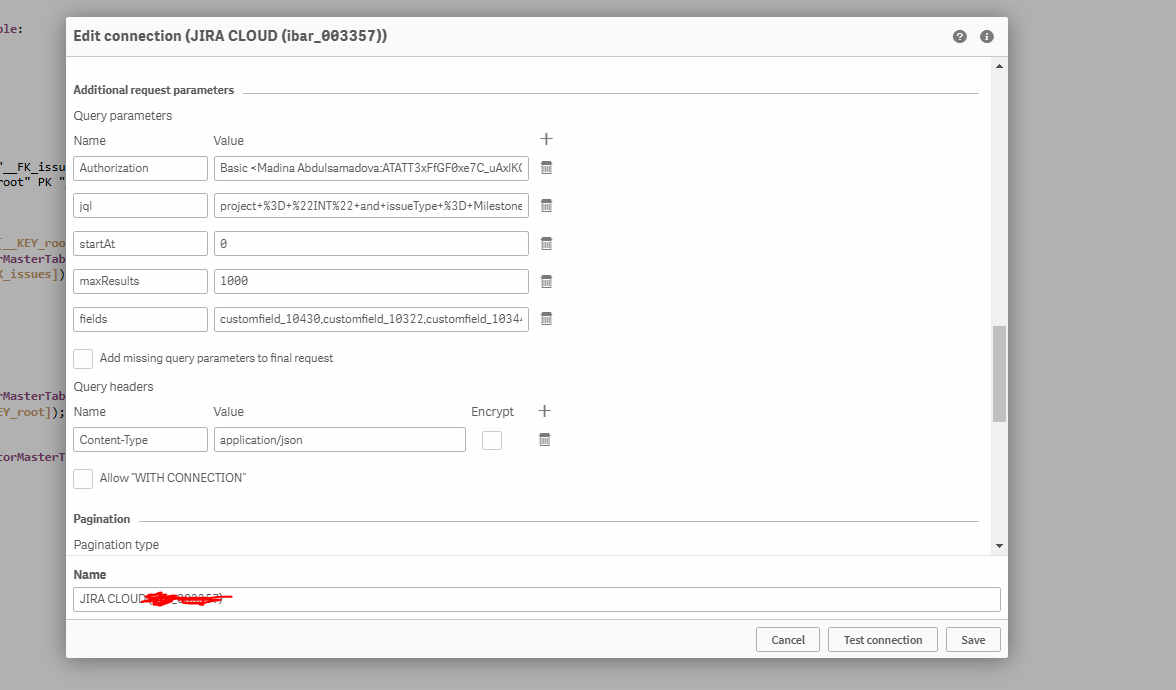This screenshot has height=690, width=1176.
Task: Click the maxResults name field
Action: click(140, 281)
